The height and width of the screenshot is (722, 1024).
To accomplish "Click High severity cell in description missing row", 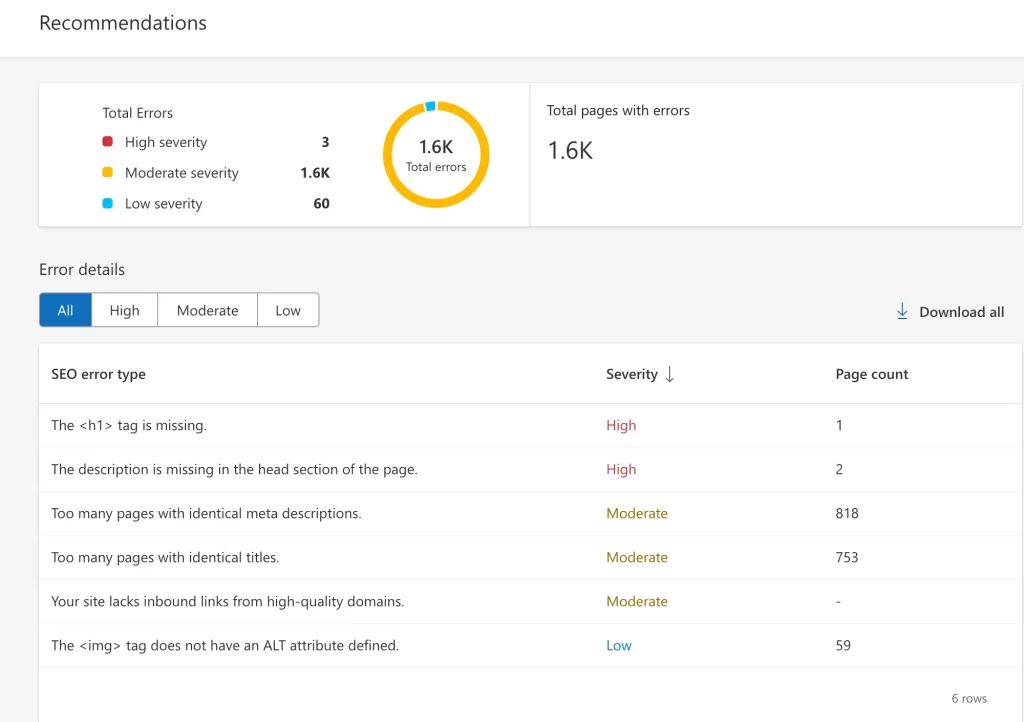I will click(x=621, y=469).
